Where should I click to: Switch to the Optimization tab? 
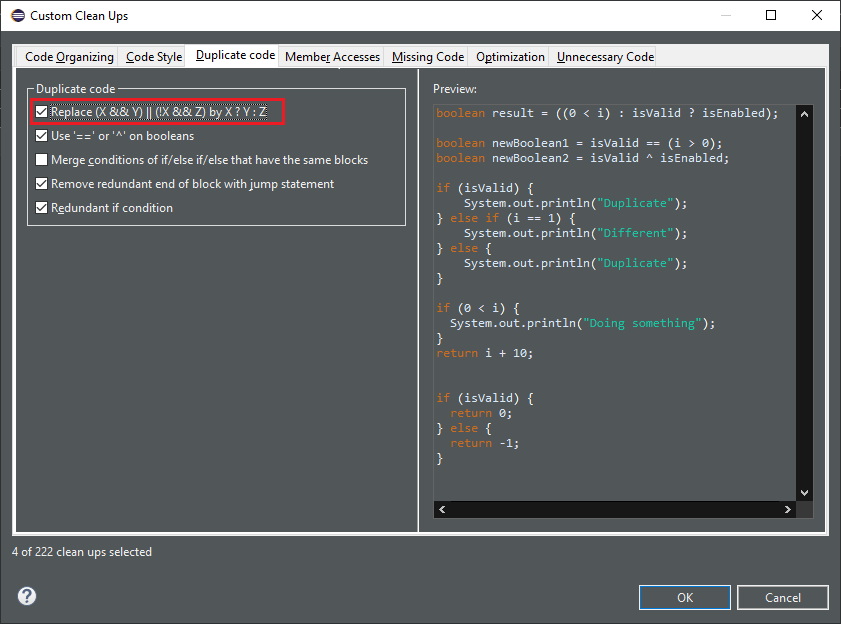coord(510,57)
